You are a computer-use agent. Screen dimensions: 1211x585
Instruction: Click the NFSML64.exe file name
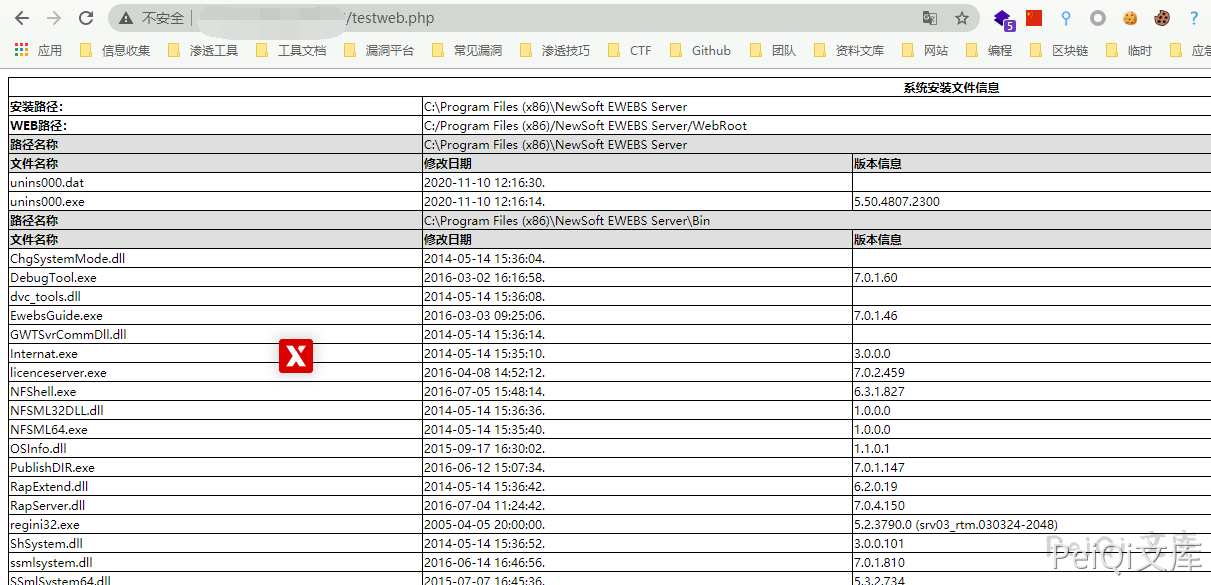pyautogui.click(x=49, y=430)
